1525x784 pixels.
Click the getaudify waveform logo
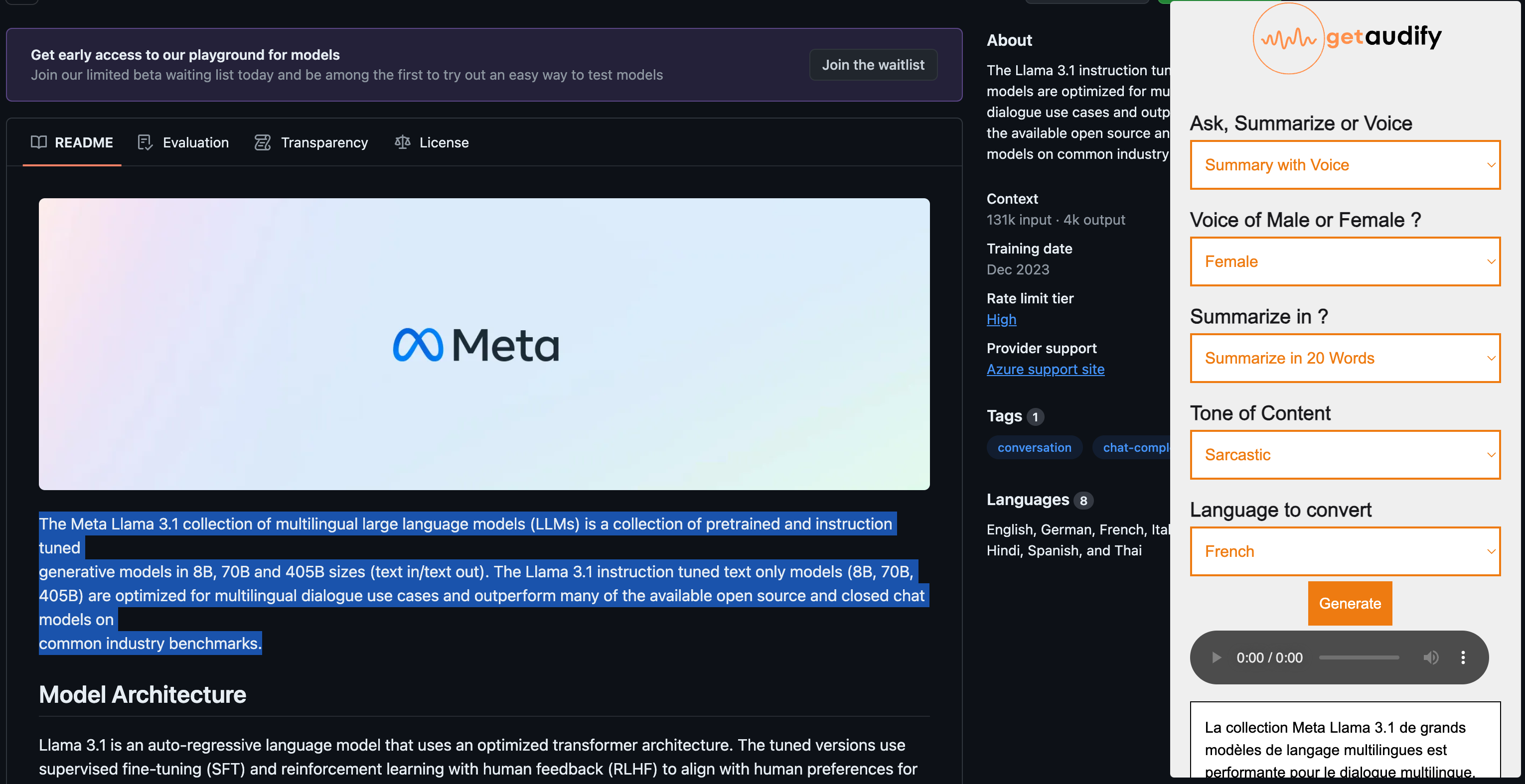1288,38
